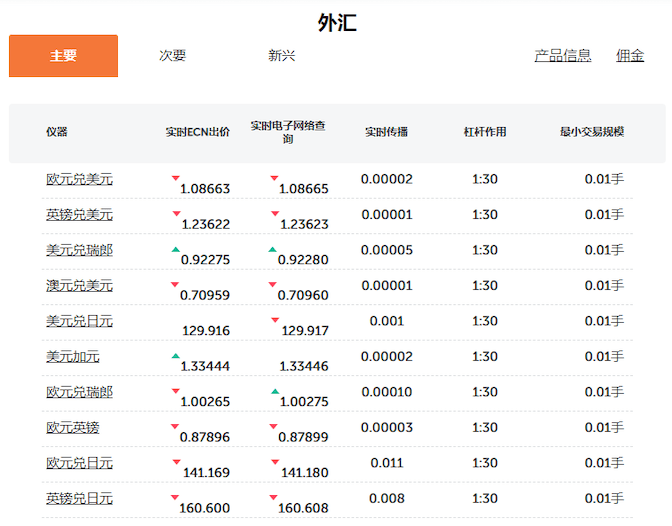The height and width of the screenshot is (526, 672).
Task: Select the 主要 tab
Action: click(63, 56)
